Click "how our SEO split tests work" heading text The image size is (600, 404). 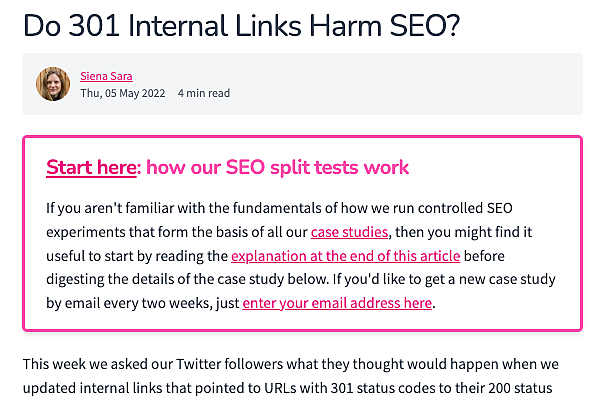coord(278,167)
